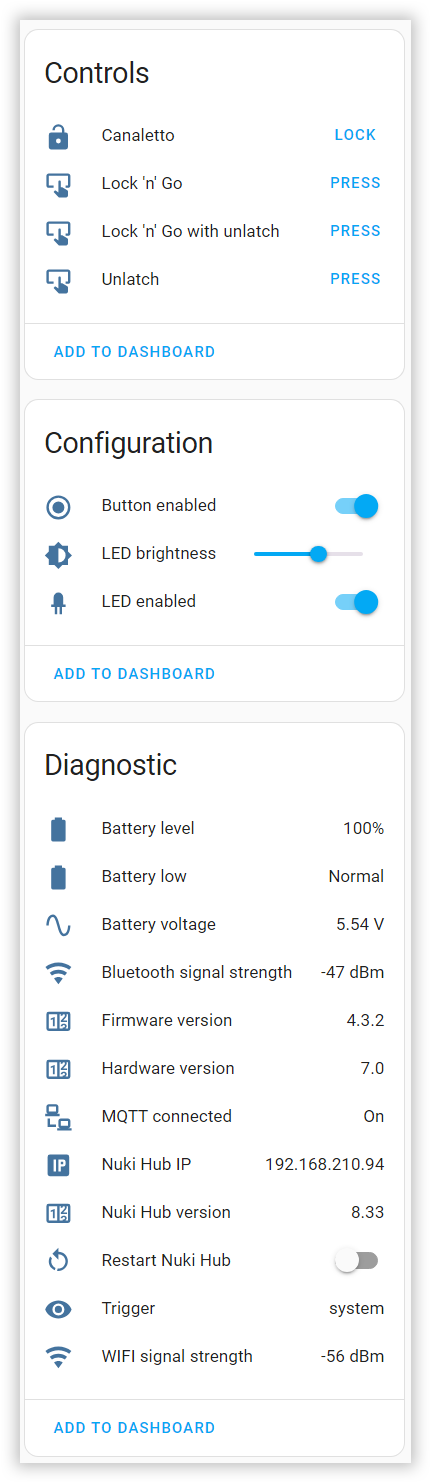The image size is (431, 1483).
Task: Click the MQTT connected network icon
Action: click(x=59, y=1117)
